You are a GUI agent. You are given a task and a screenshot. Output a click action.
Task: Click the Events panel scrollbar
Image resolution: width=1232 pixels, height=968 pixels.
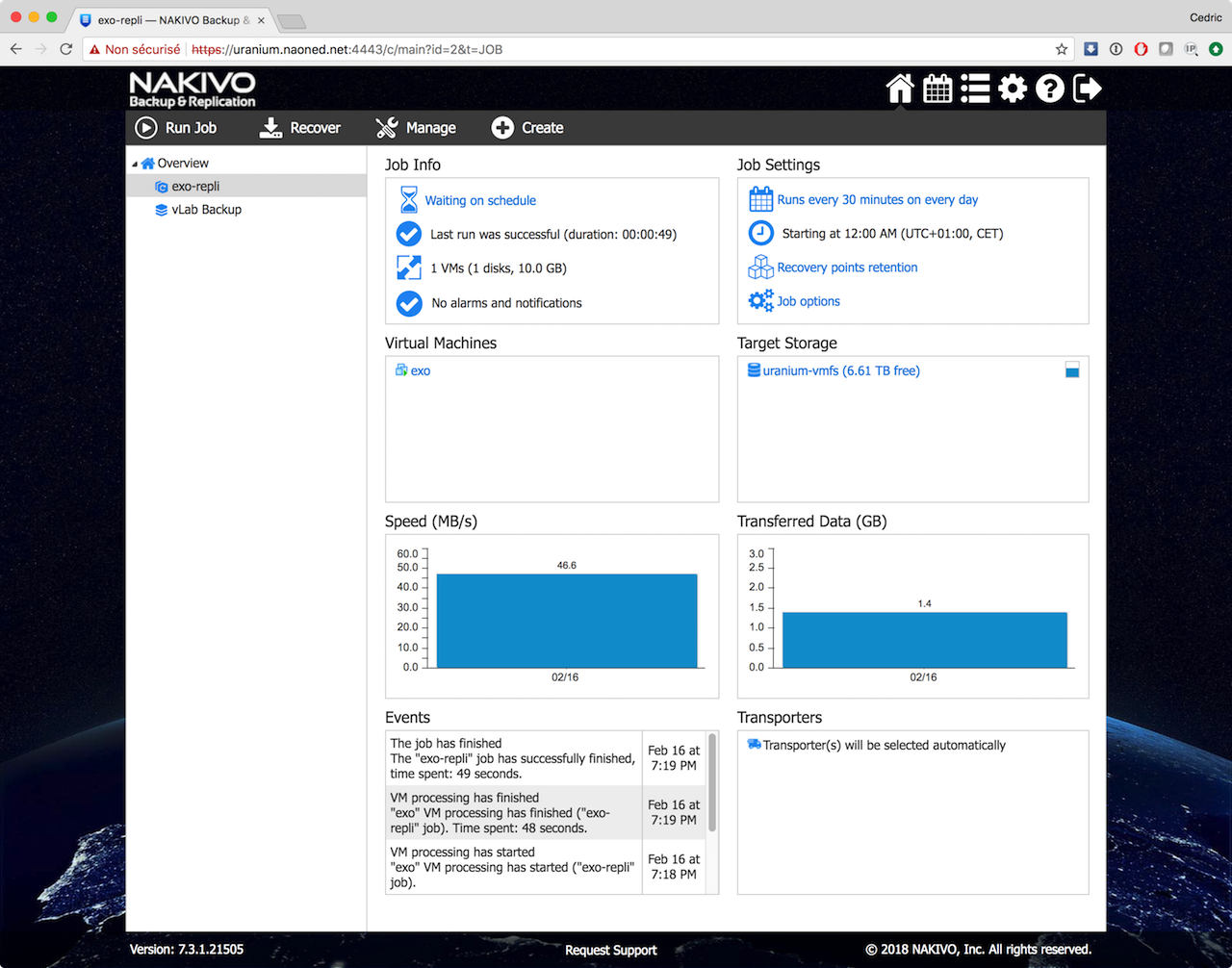(x=712, y=782)
